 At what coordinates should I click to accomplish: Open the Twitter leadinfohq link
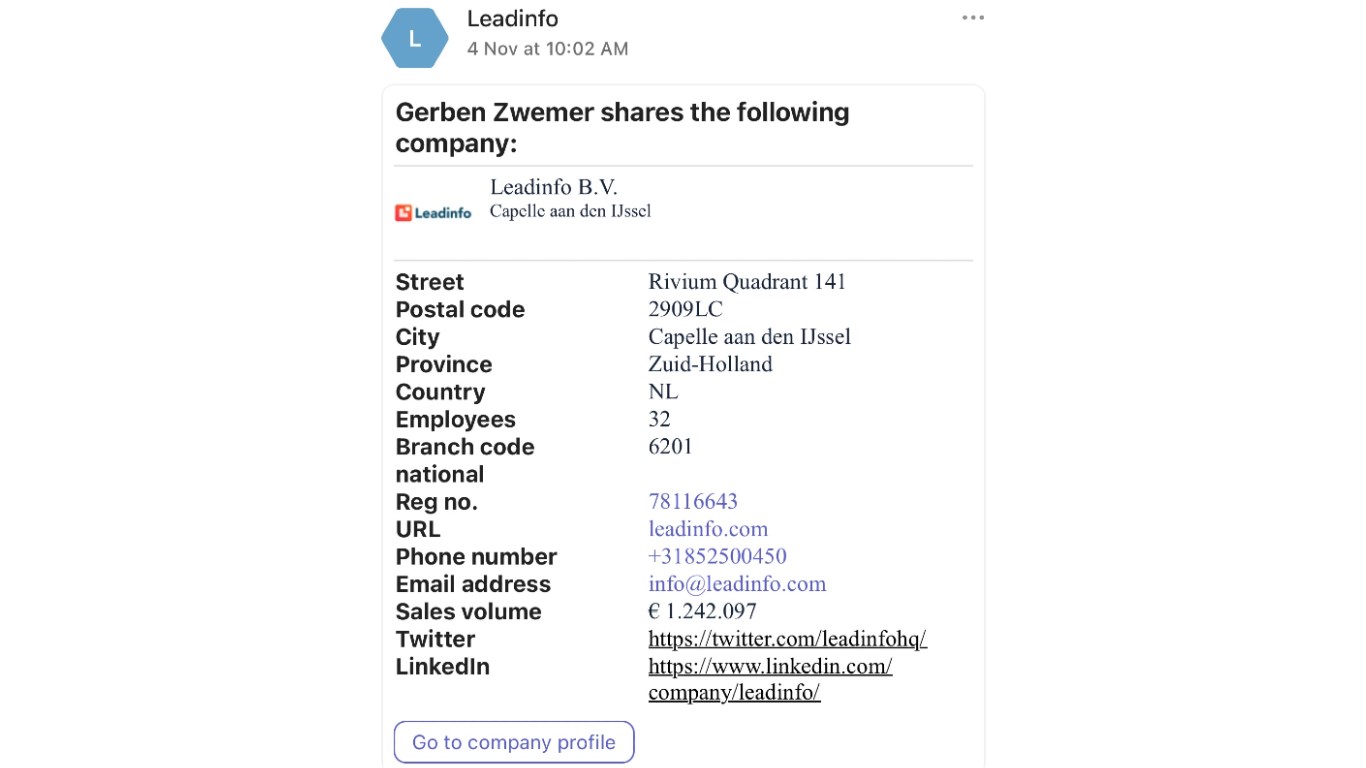[787, 639]
